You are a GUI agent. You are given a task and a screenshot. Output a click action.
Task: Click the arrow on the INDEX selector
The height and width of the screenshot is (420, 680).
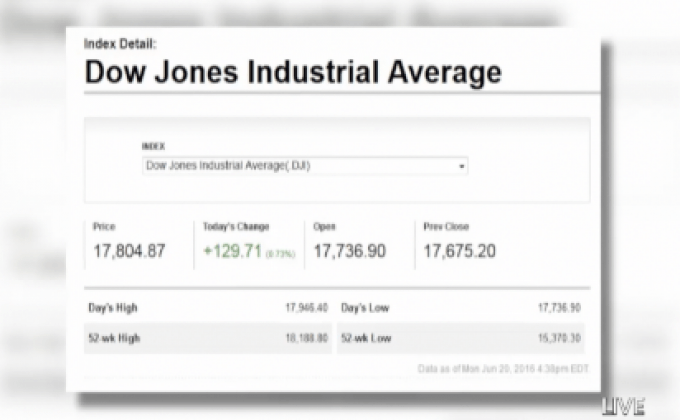pyautogui.click(x=462, y=167)
